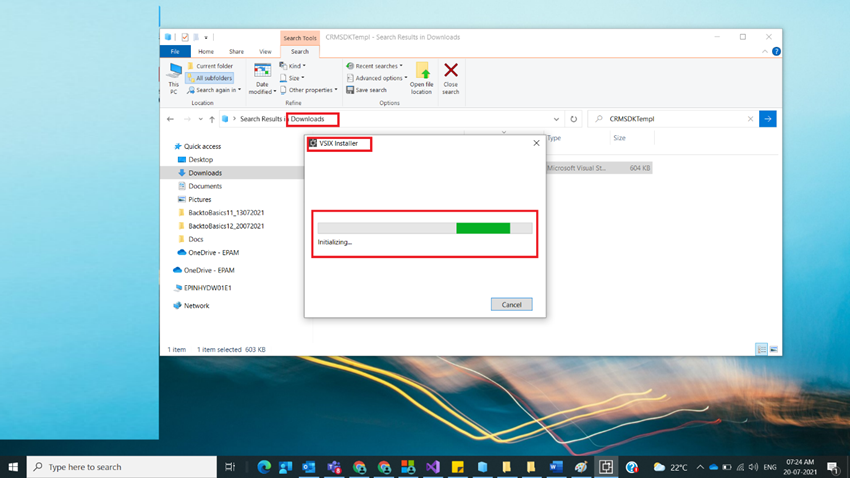Open Microsoft Teams from taskbar
The image size is (850, 478).
tap(334, 467)
